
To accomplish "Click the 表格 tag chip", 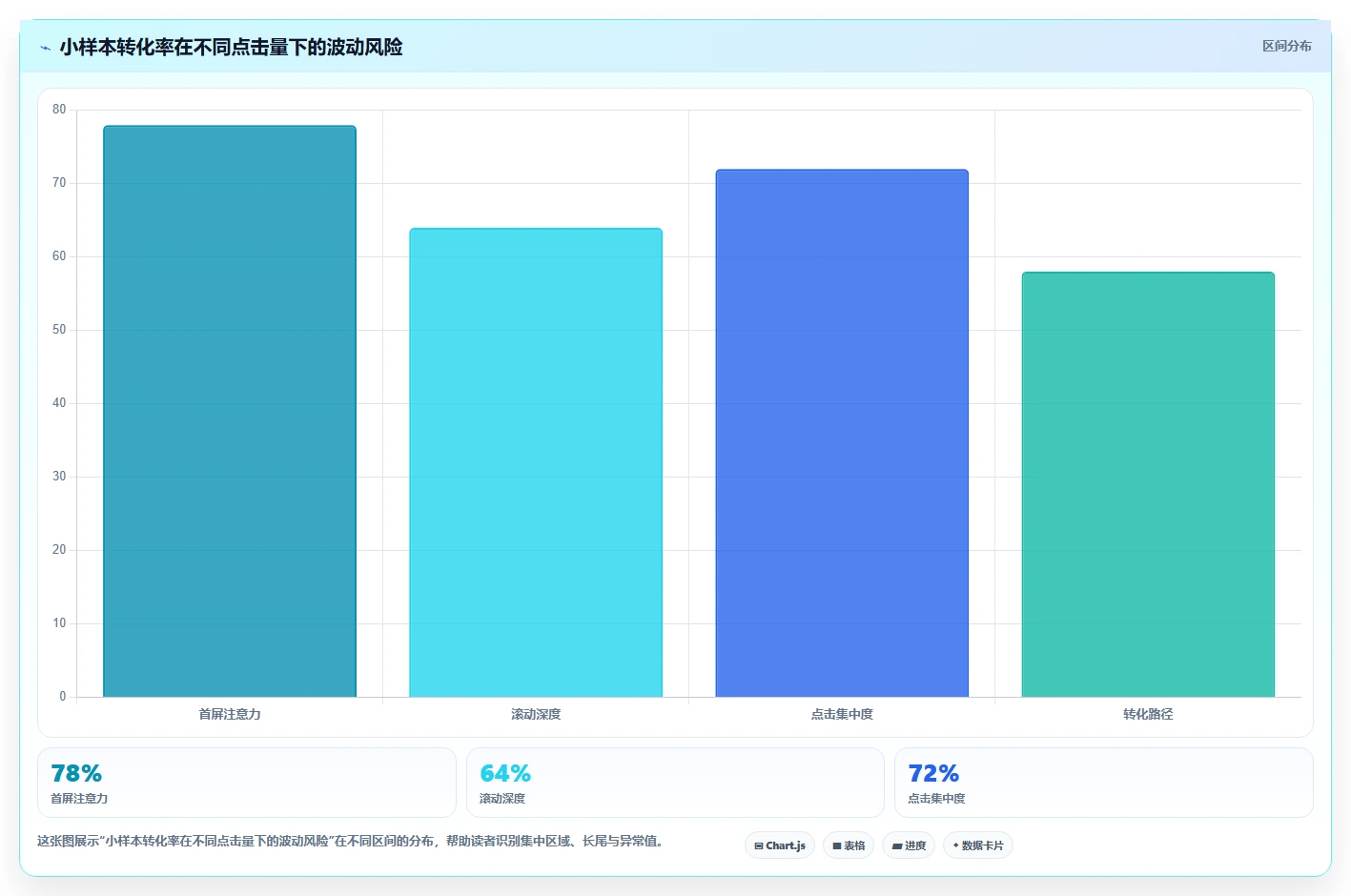I will pos(849,845).
